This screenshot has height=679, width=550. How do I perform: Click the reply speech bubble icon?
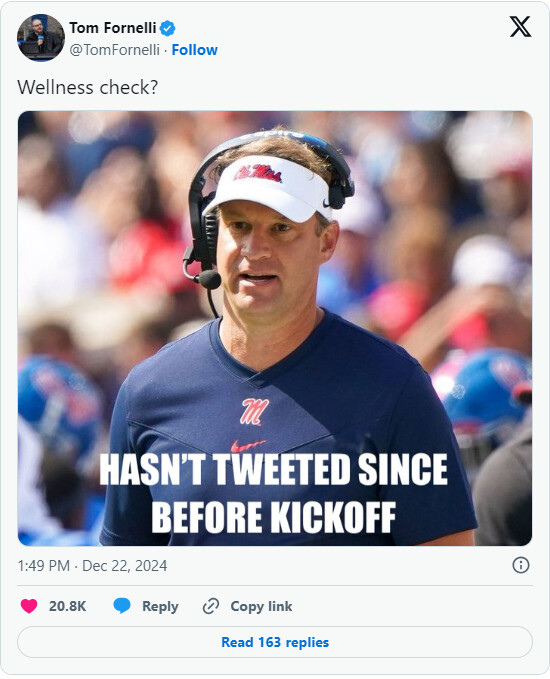(x=122, y=606)
